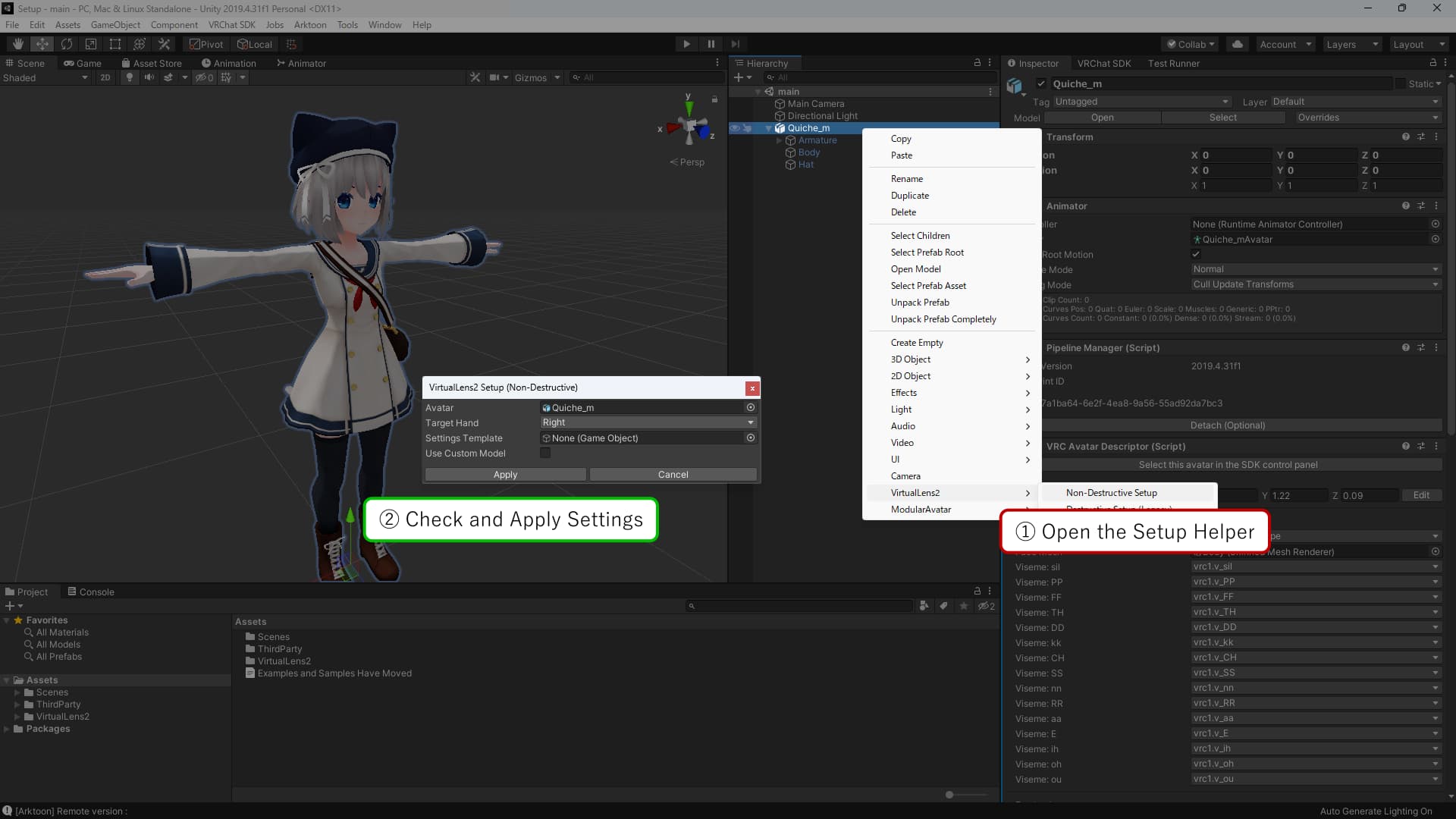The width and height of the screenshot is (1456, 819).
Task: Open Target Hand dropdown
Action: (x=648, y=422)
